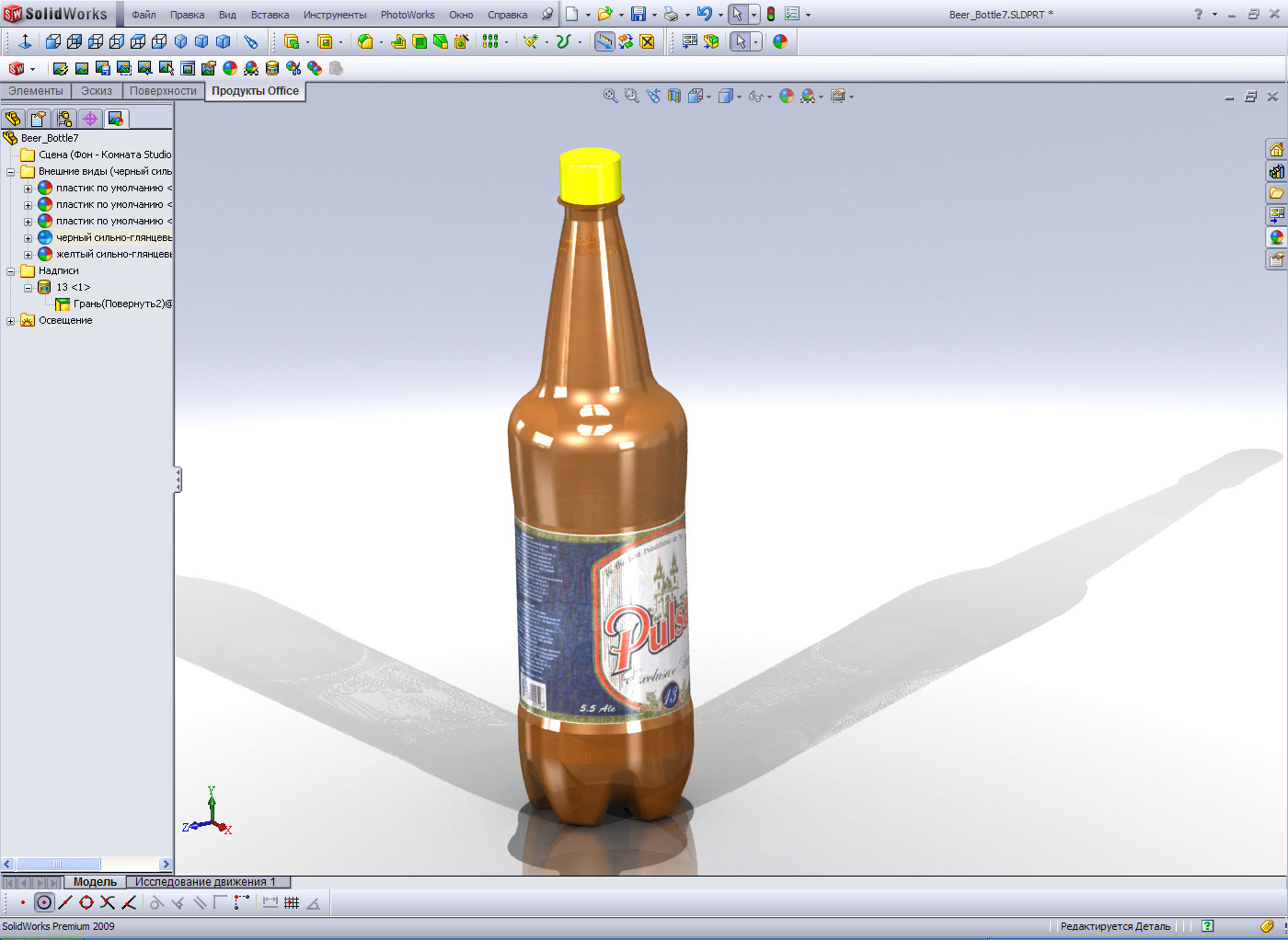Toggle the intersection snap button

[108, 902]
